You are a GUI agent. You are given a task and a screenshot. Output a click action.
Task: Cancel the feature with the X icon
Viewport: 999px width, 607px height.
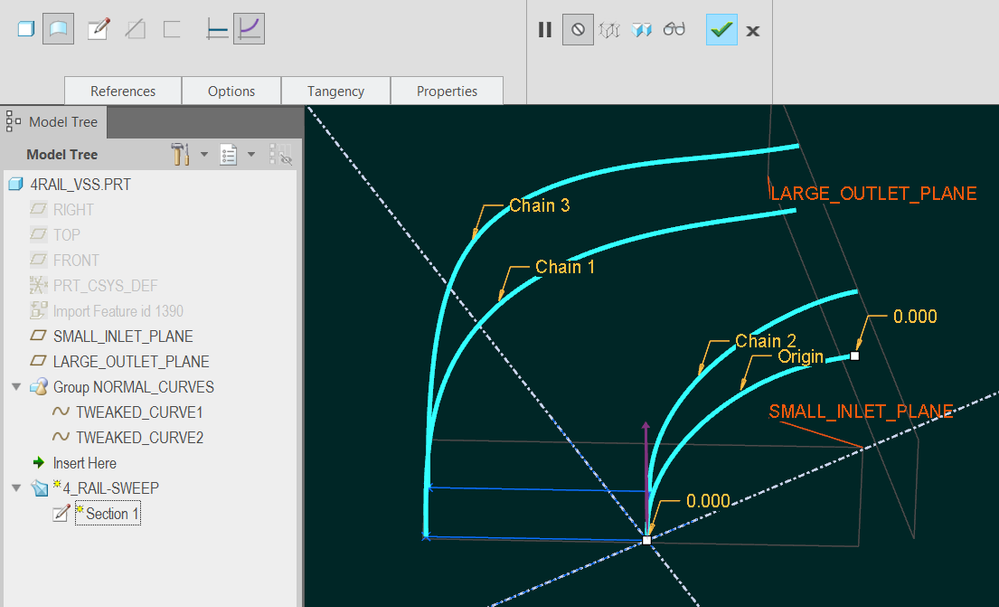(x=753, y=31)
